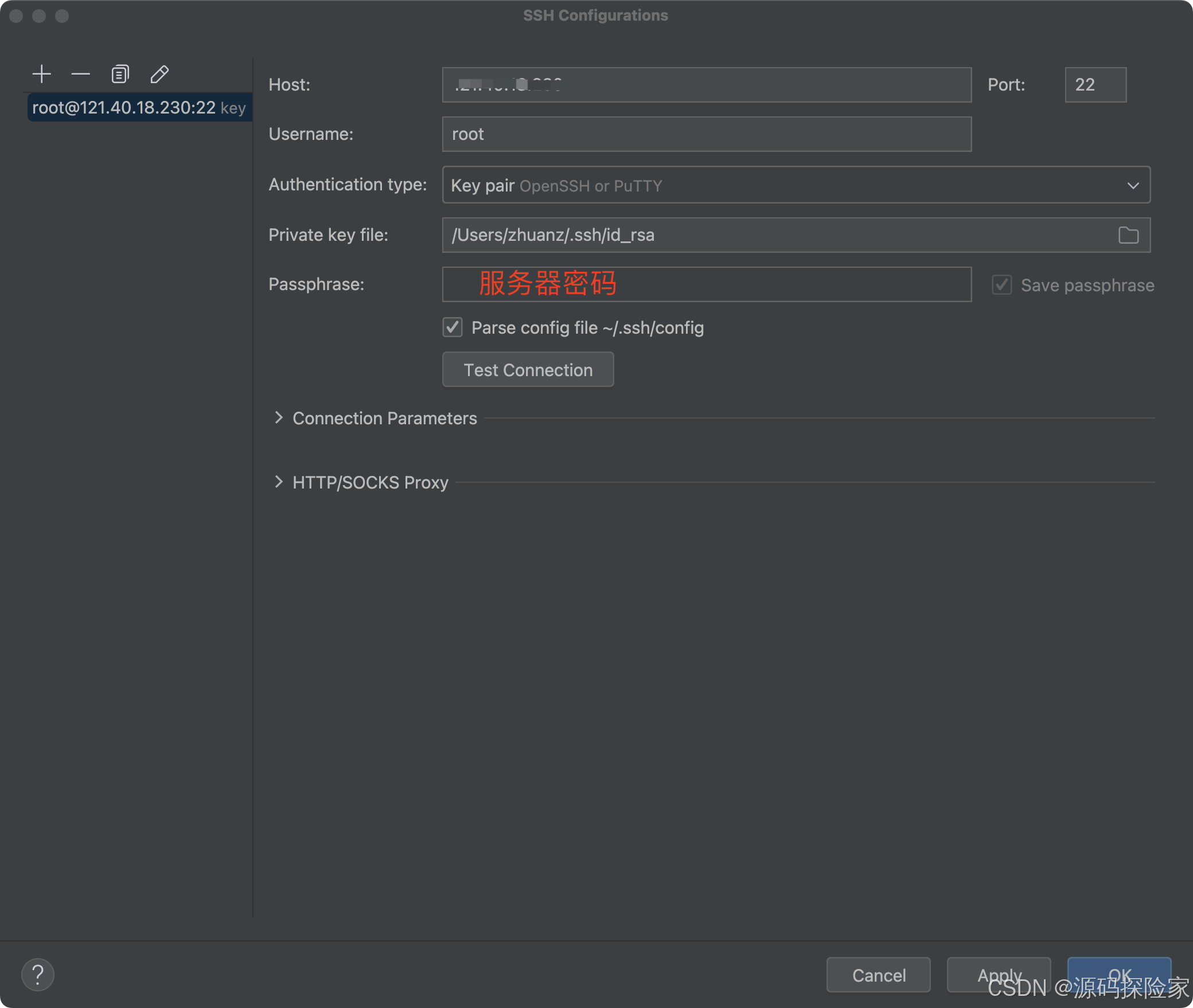Confirm settings with OK
The height and width of the screenshot is (1008, 1193).
tap(1118, 975)
